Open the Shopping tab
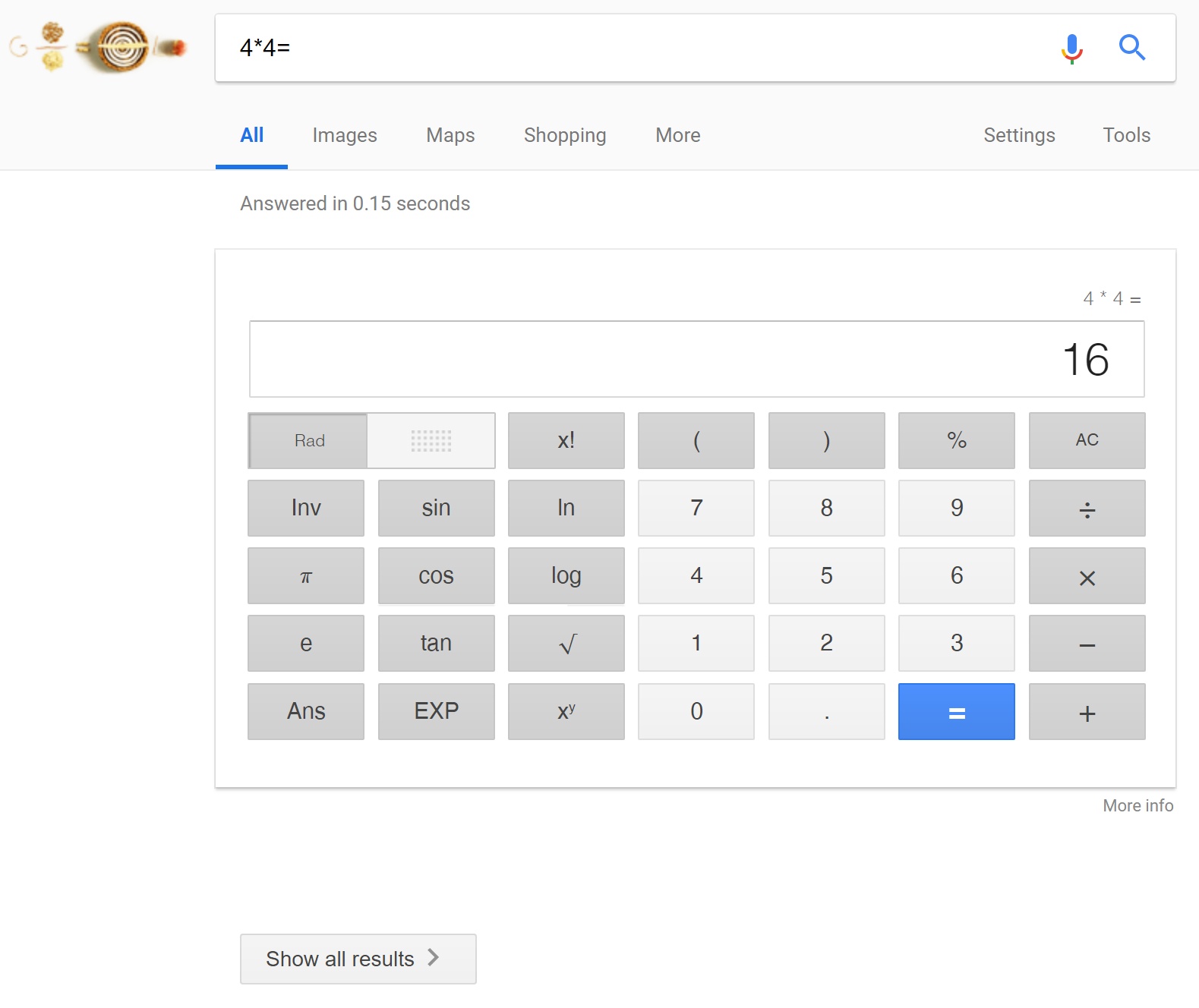The height and width of the screenshot is (1008, 1199). [x=564, y=135]
